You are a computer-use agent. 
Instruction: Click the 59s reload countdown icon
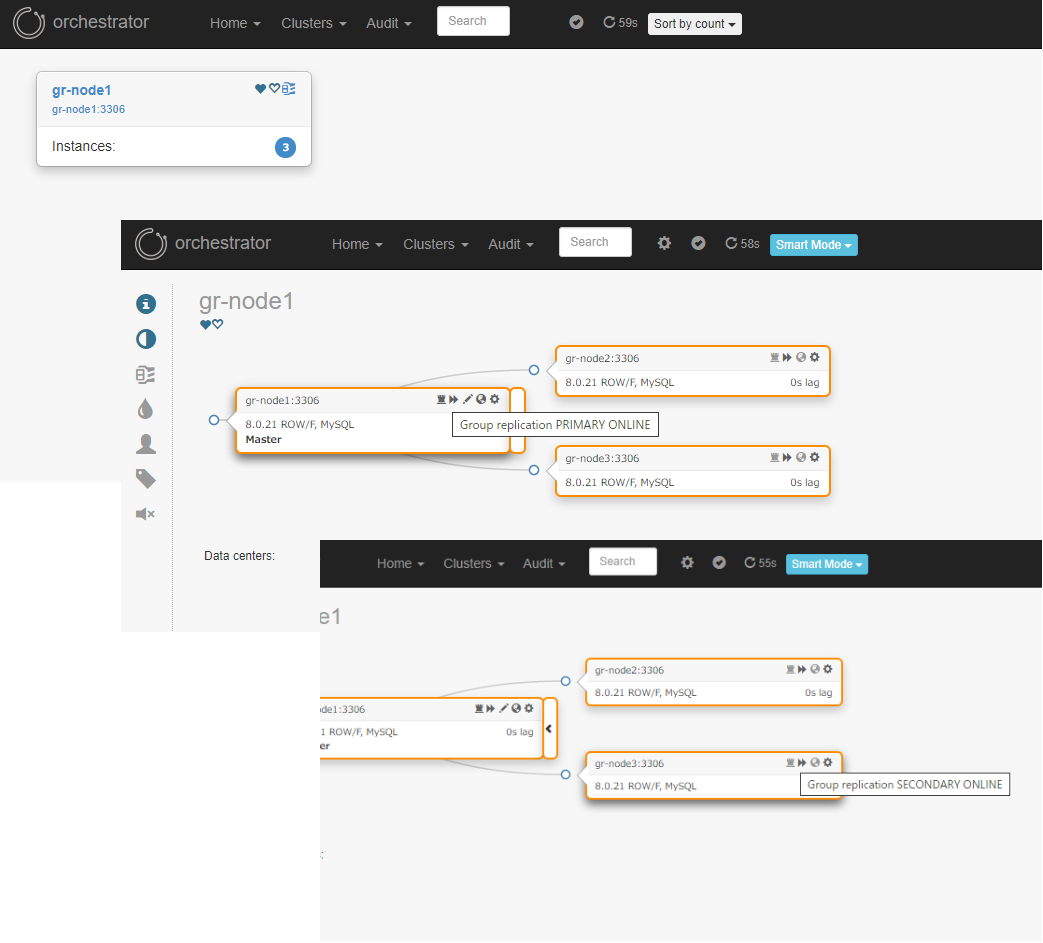[609, 23]
